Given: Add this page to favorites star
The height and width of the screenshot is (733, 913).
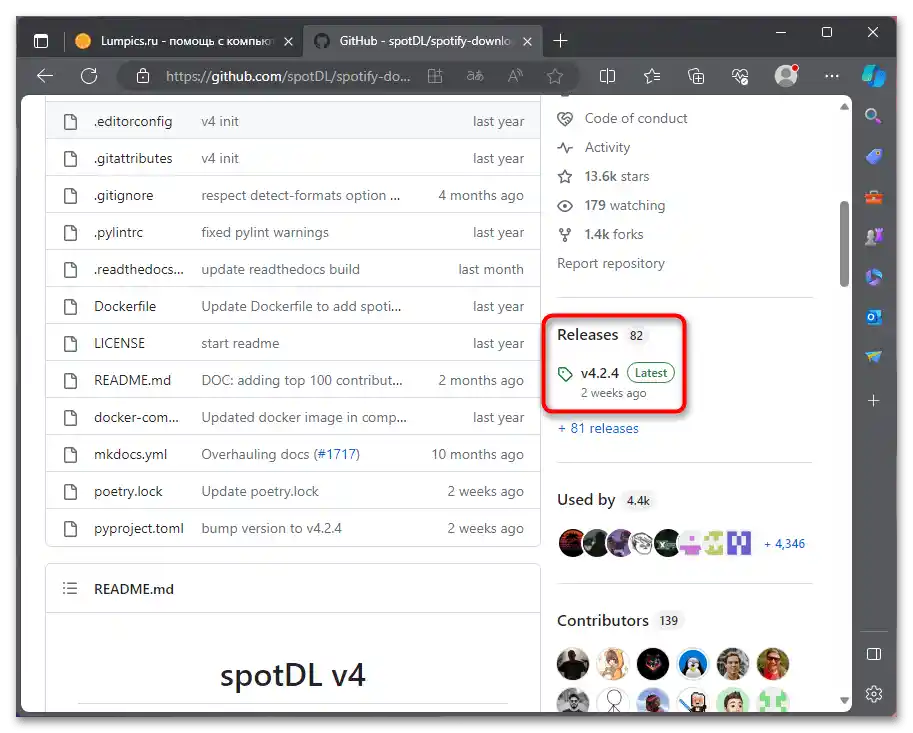Looking at the screenshot, I should tap(555, 76).
